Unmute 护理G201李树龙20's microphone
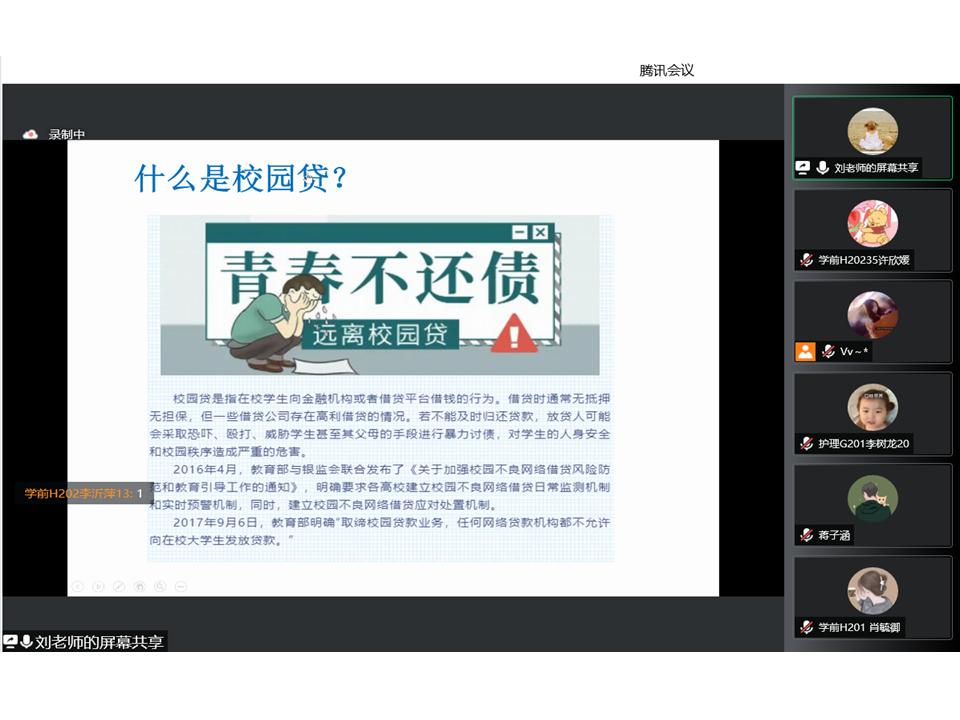The height and width of the screenshot is (720, 960). click(x=805, y=444)
